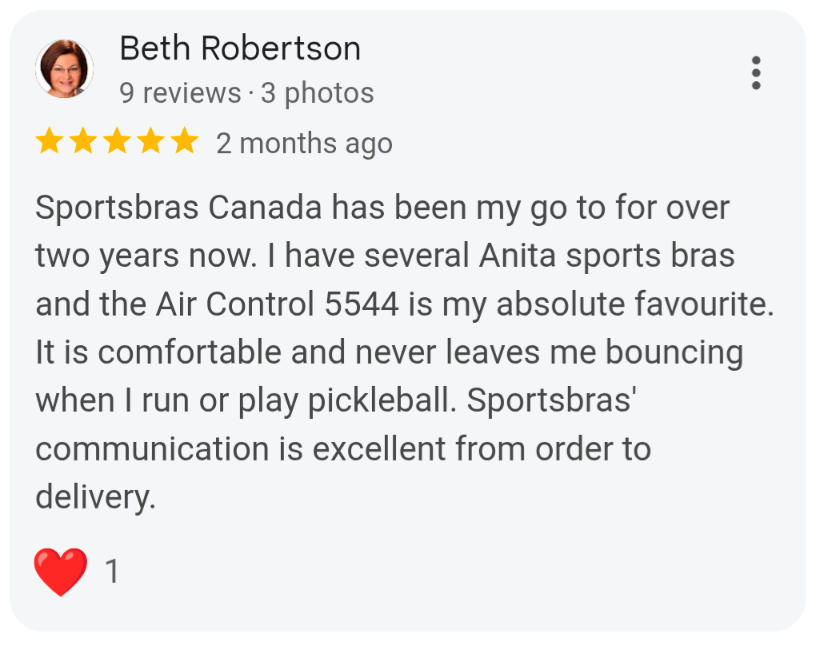This screenshot has width=819, height=651.
Task: Open the three-dot review options menu
Action: 756,73
